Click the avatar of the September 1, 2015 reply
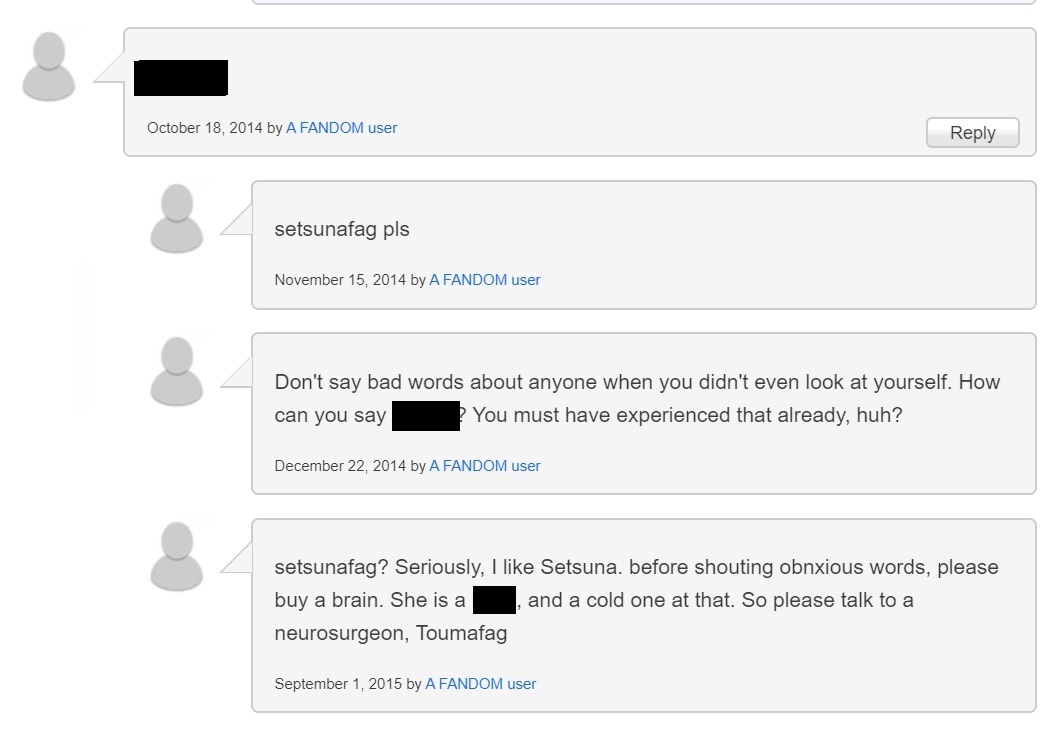Screen dimensions: 1052x730 pos(177,556)
